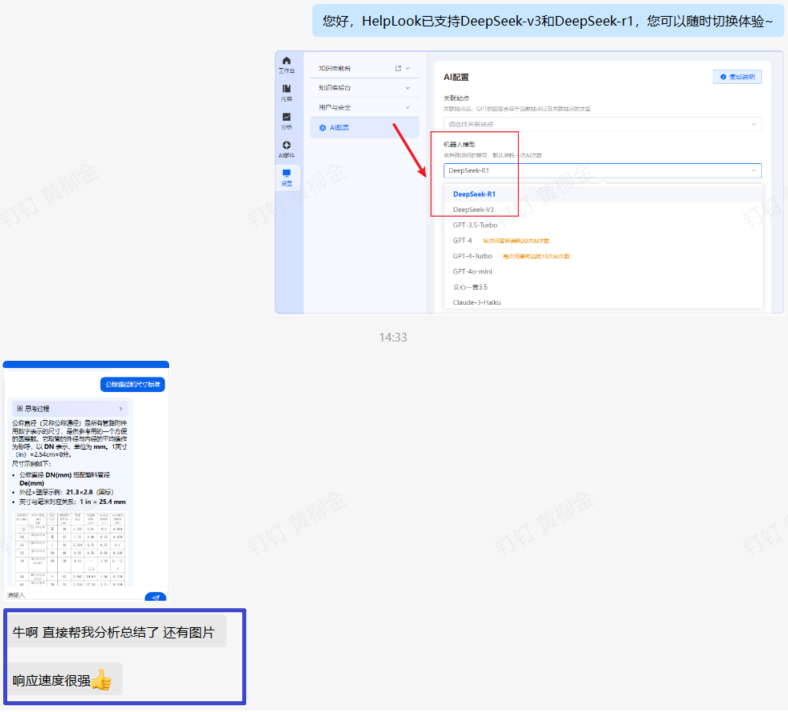Expand the second settings menu row

click(364, 88)
